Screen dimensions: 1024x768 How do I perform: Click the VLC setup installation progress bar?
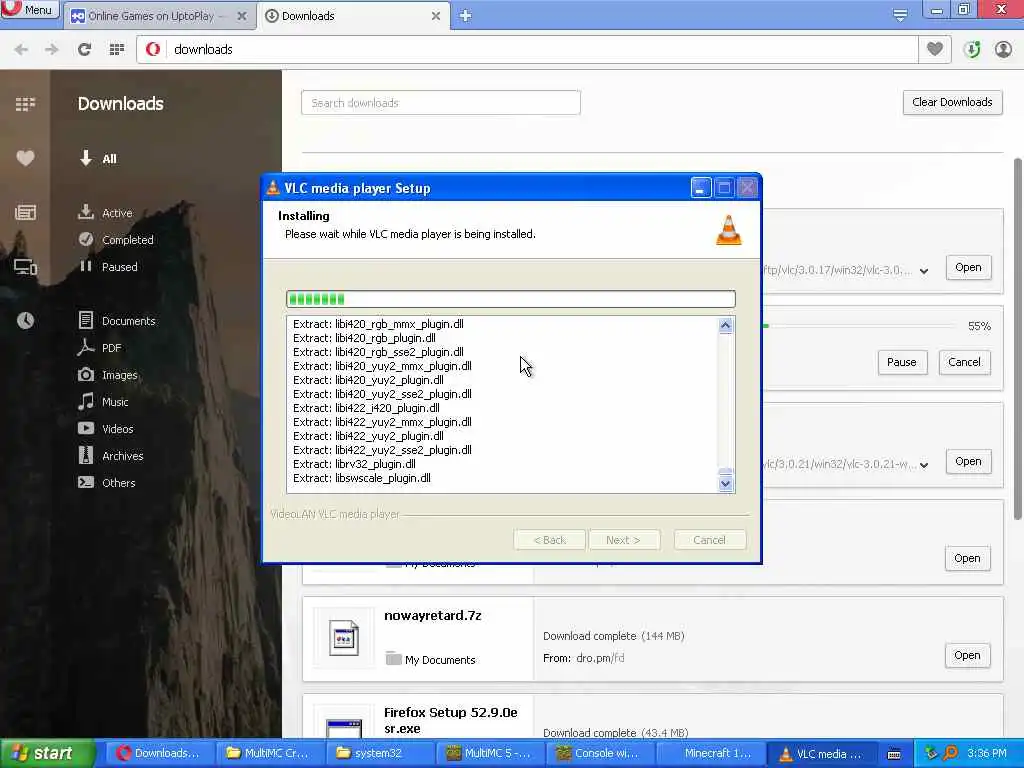tap(511, 299)
